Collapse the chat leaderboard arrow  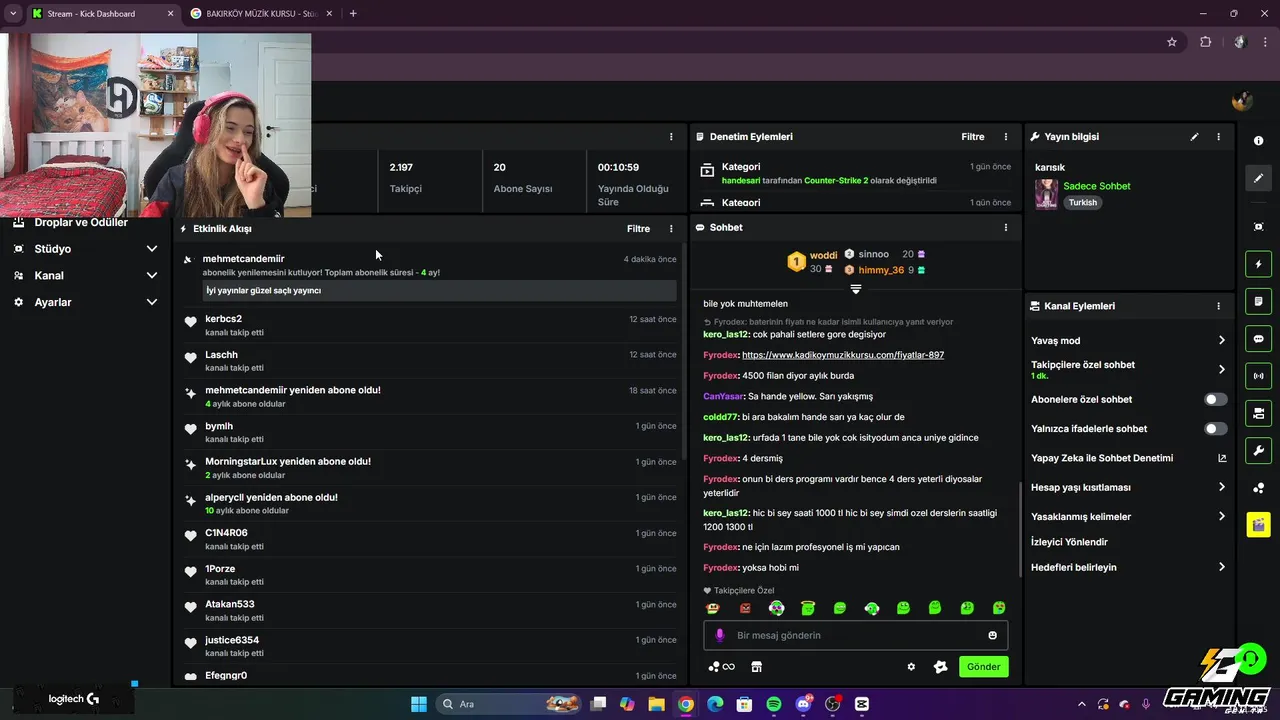coord(856,289)
